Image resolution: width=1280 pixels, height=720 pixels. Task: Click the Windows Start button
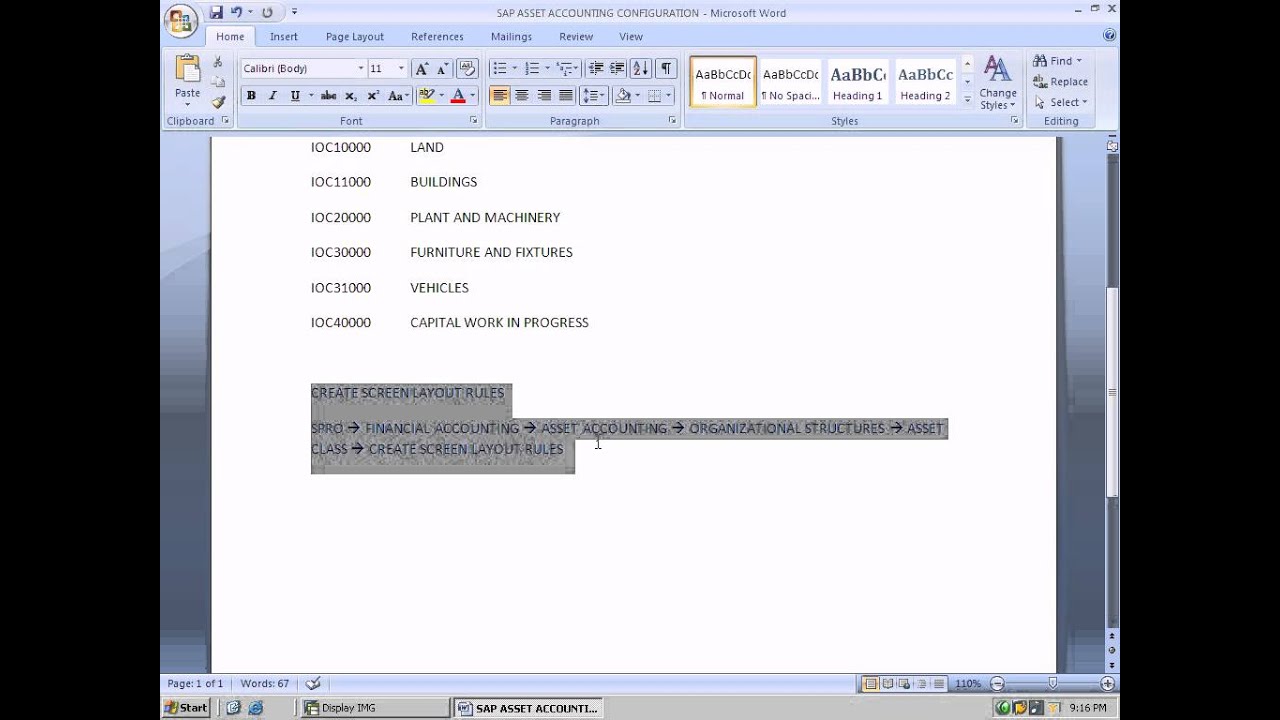click(x=186, y=707)
